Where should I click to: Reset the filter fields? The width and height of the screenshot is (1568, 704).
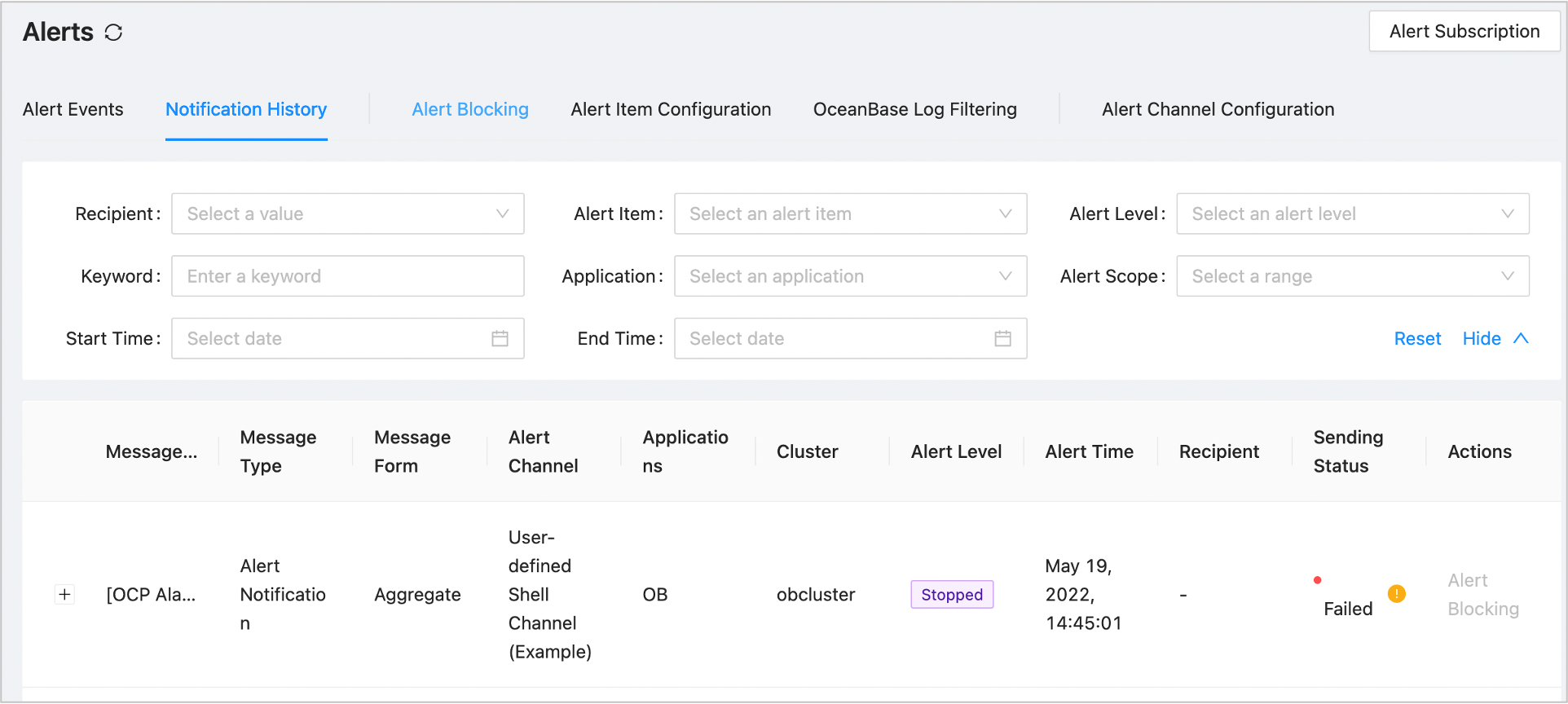coord(1417,339)
